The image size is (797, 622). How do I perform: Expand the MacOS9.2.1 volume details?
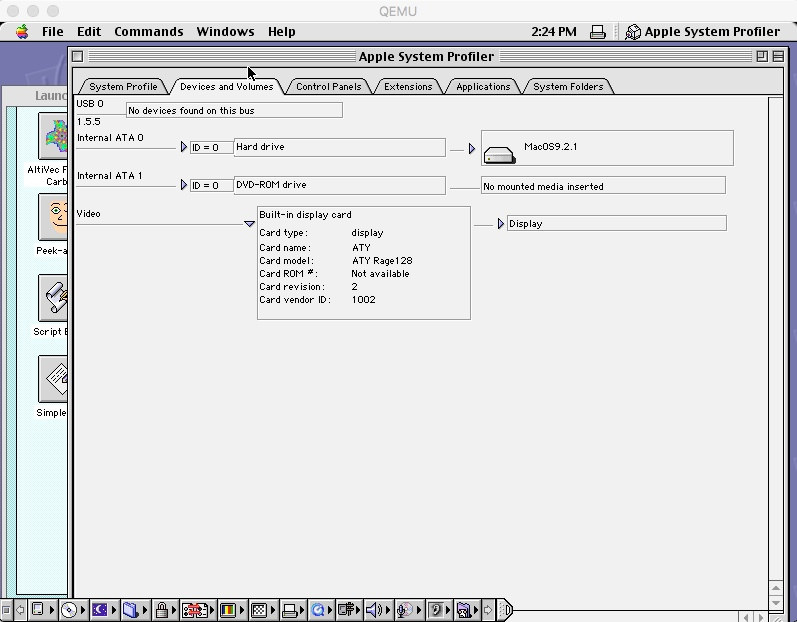[472, 148]
